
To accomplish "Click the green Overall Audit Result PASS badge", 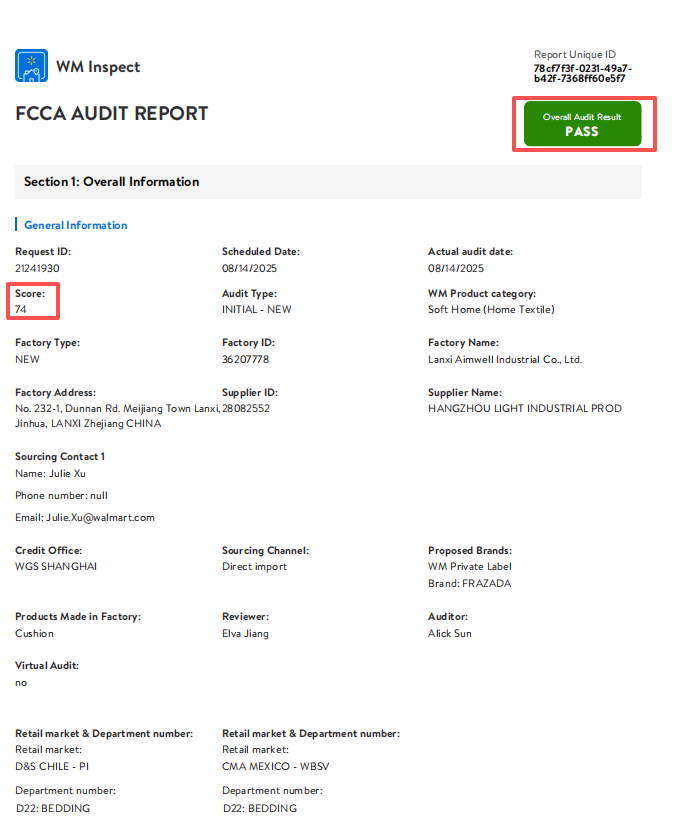I will point(582,124).
